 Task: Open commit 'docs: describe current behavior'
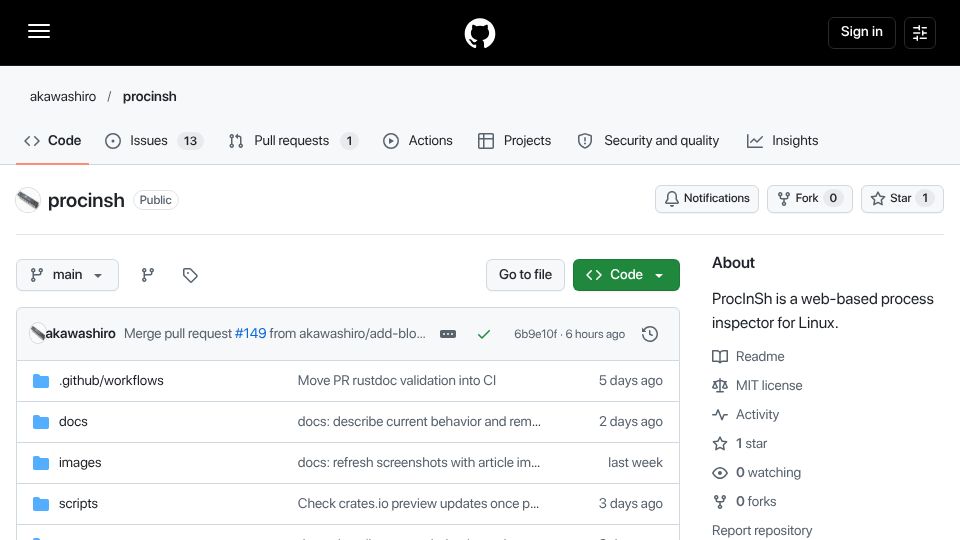(x=419, y=422)
